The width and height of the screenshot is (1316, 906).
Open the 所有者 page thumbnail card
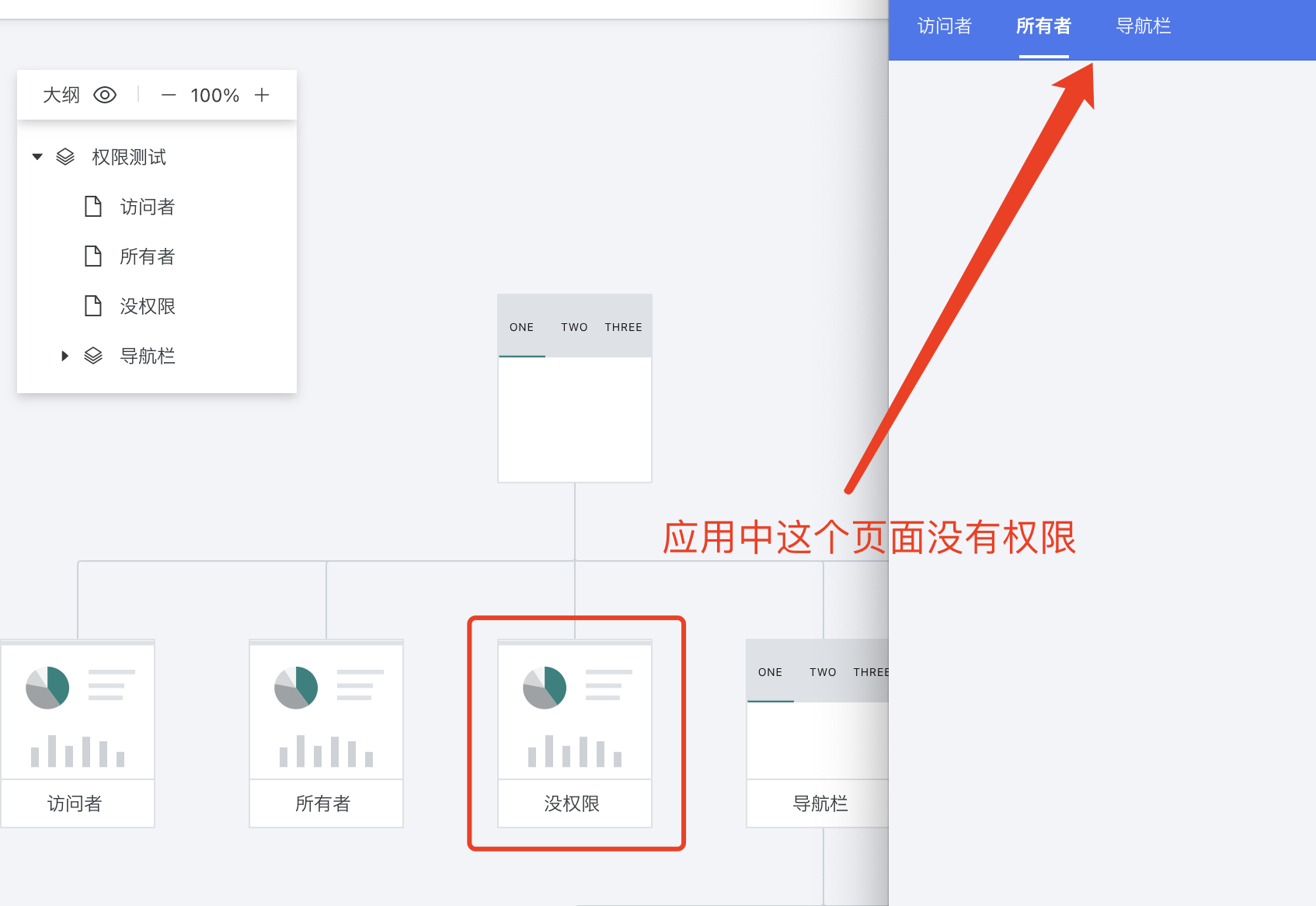[x=326, y=733]
